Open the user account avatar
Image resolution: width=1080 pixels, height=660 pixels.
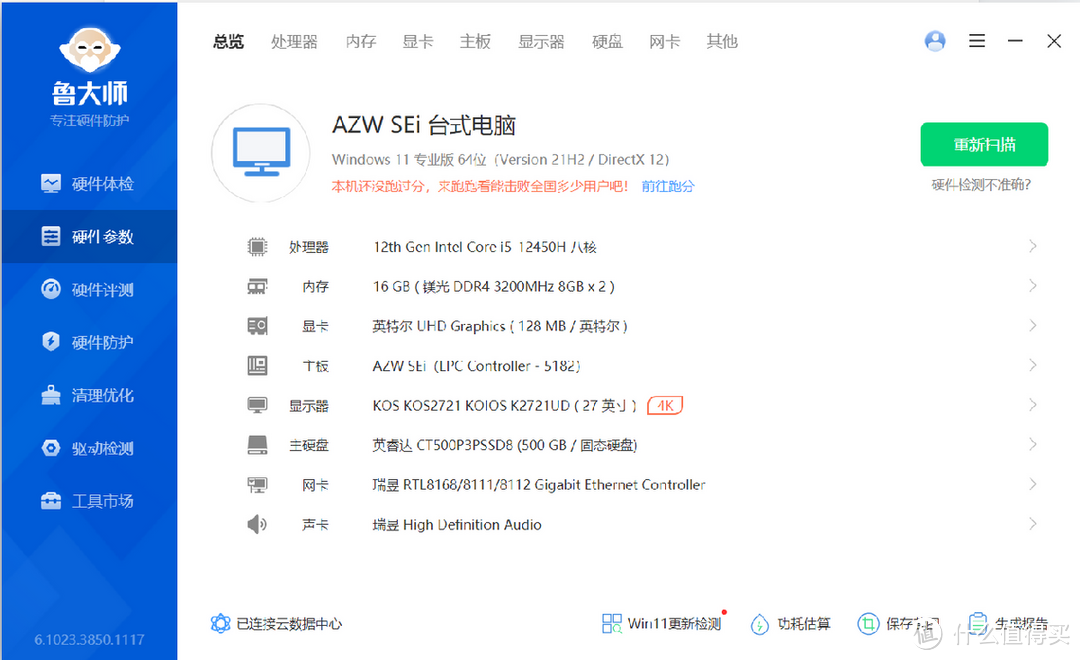[x=935, y=41]
